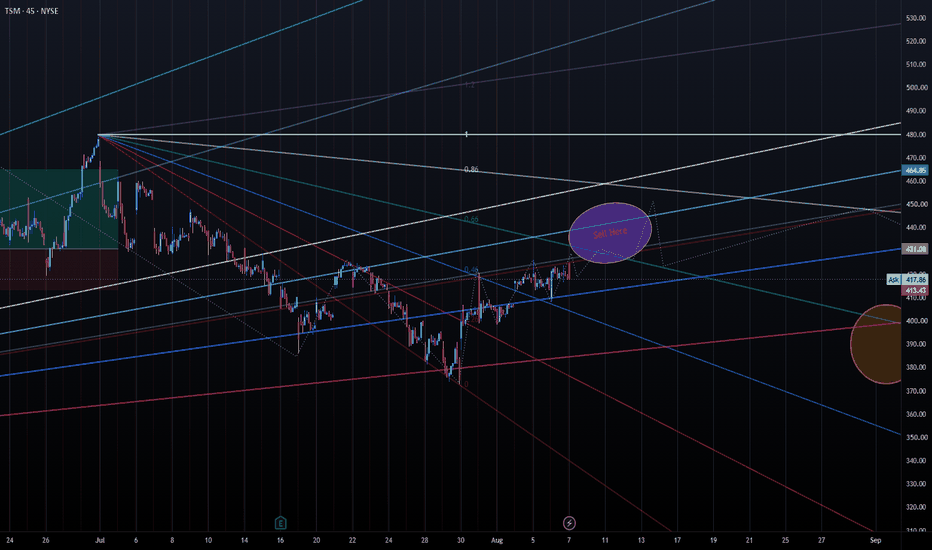Screen dimensions: 932x550
Task: Click the '26' date label on the time axis
Action: tap(46, 540)
